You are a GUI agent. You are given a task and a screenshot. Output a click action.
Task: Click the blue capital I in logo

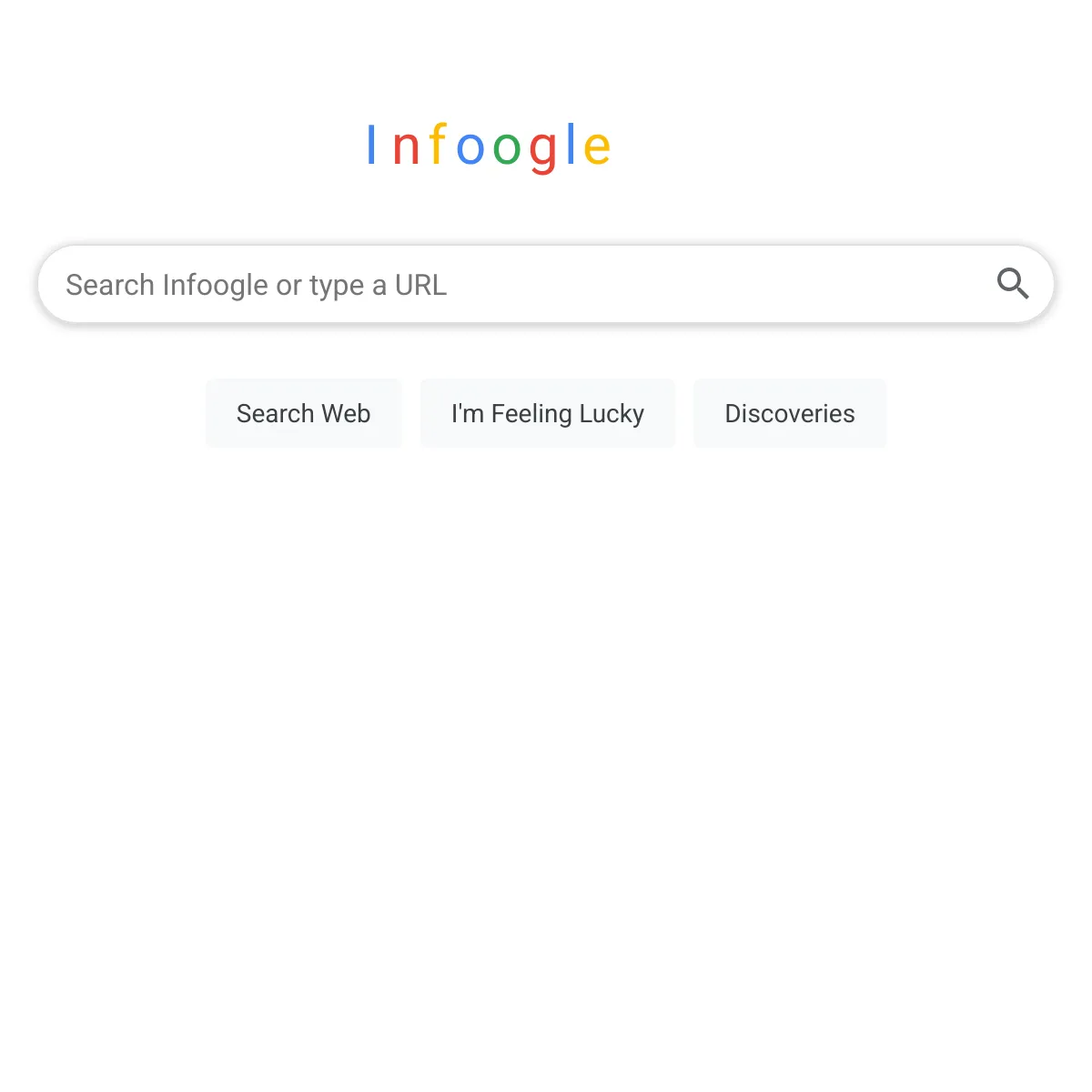[371, 146]
